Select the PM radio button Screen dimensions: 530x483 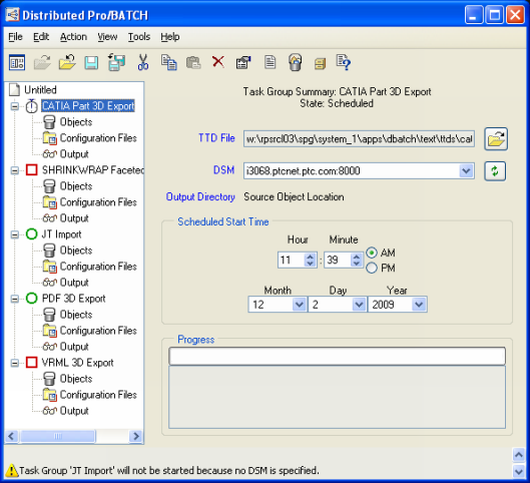coord(371,268)
